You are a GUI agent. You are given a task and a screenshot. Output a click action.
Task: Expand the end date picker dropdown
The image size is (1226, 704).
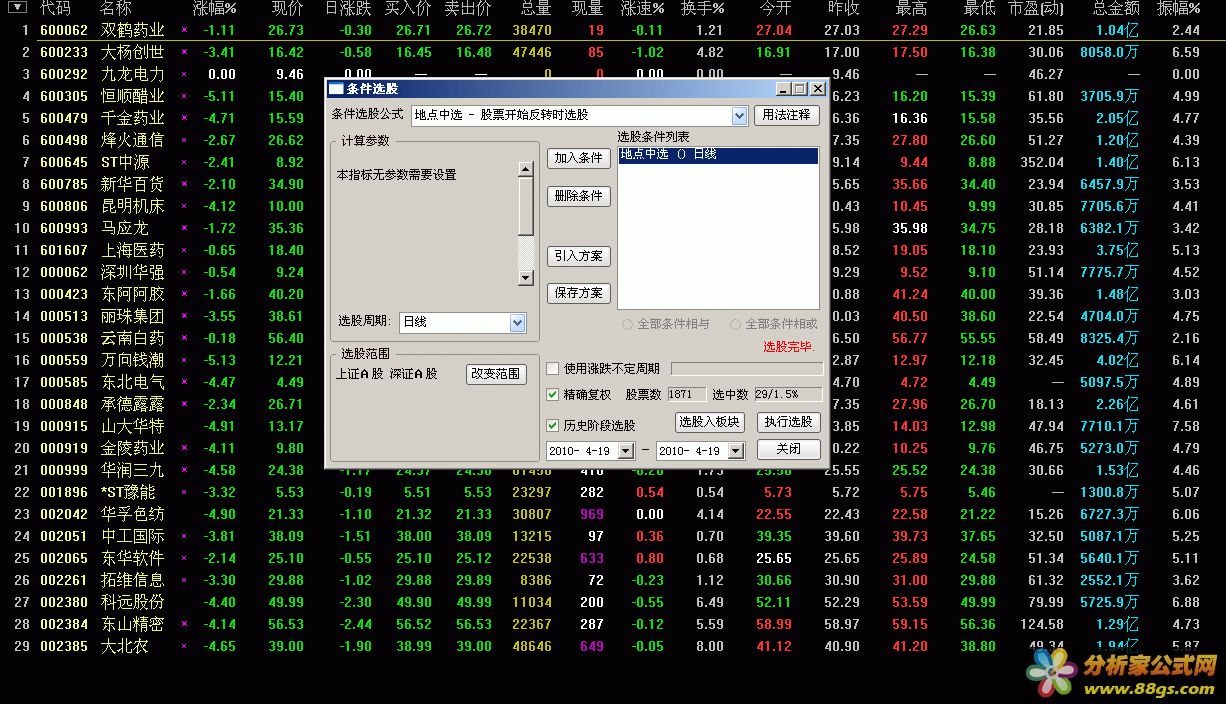pyautogui.click(x=736, y=451)
